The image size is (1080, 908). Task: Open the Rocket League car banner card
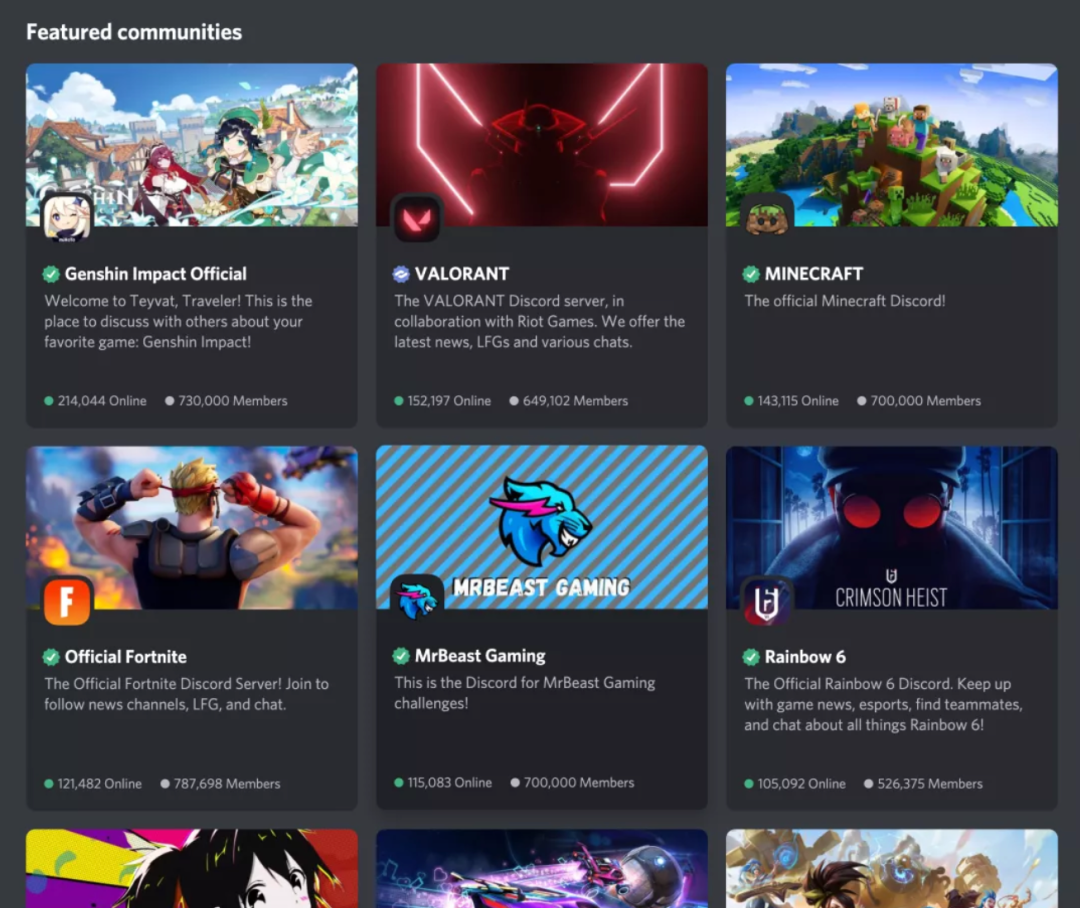(x=541, y=869)
